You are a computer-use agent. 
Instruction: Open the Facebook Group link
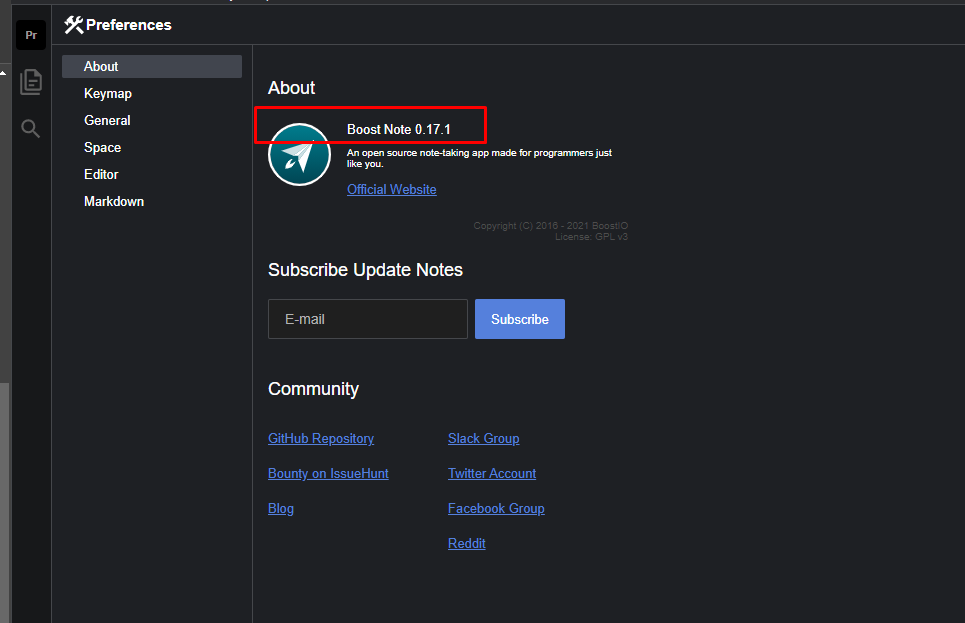click(x=496, y=508)
